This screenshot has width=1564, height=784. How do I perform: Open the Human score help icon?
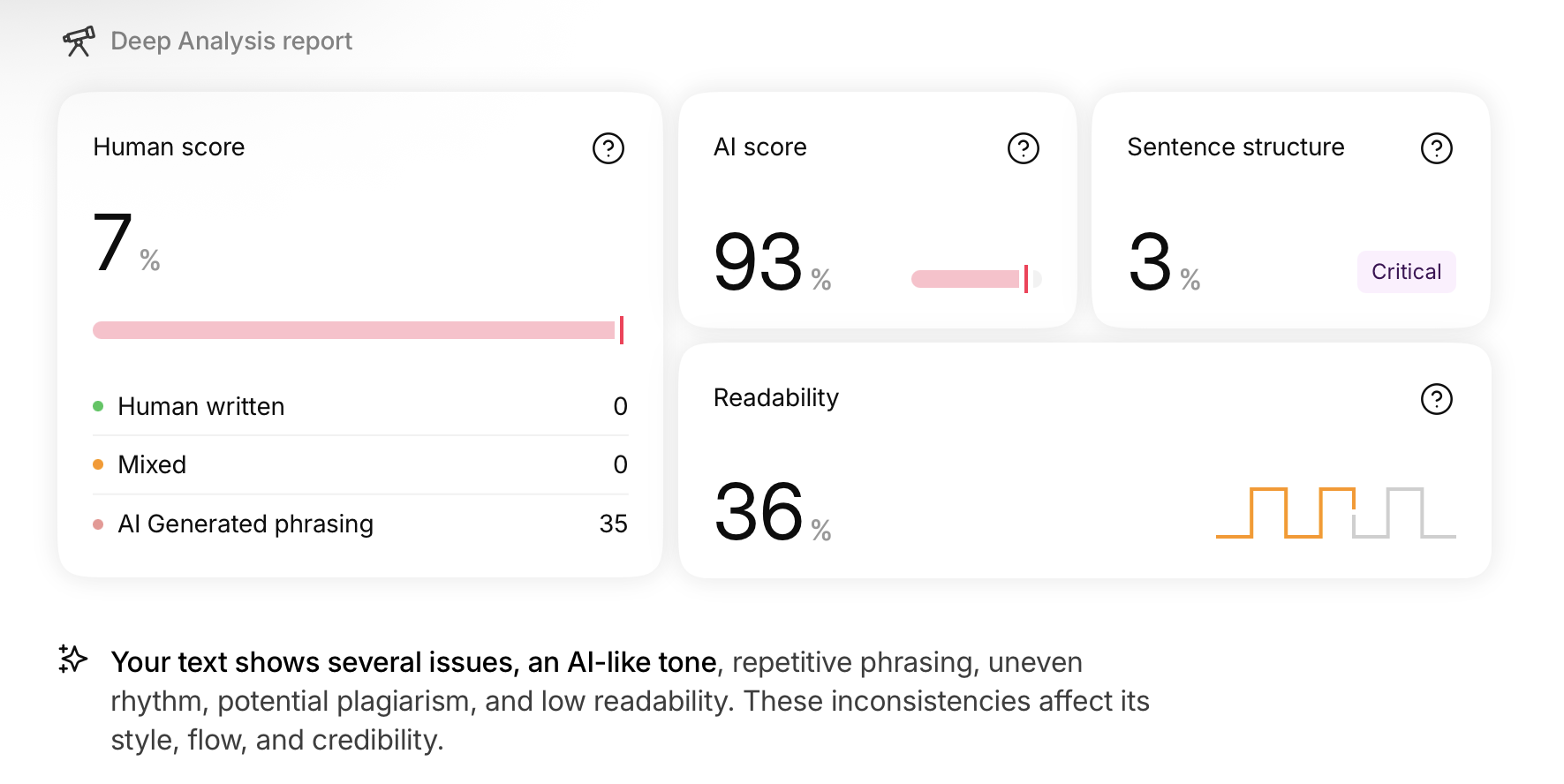tap(608, 148)
